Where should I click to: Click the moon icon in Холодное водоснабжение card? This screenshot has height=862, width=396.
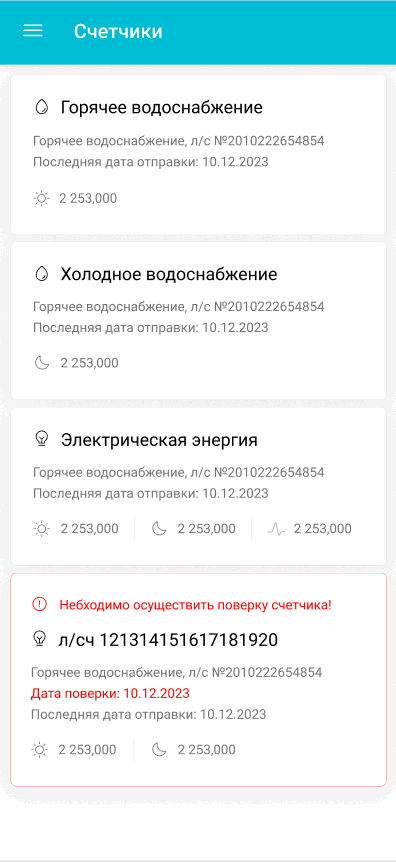42,363
